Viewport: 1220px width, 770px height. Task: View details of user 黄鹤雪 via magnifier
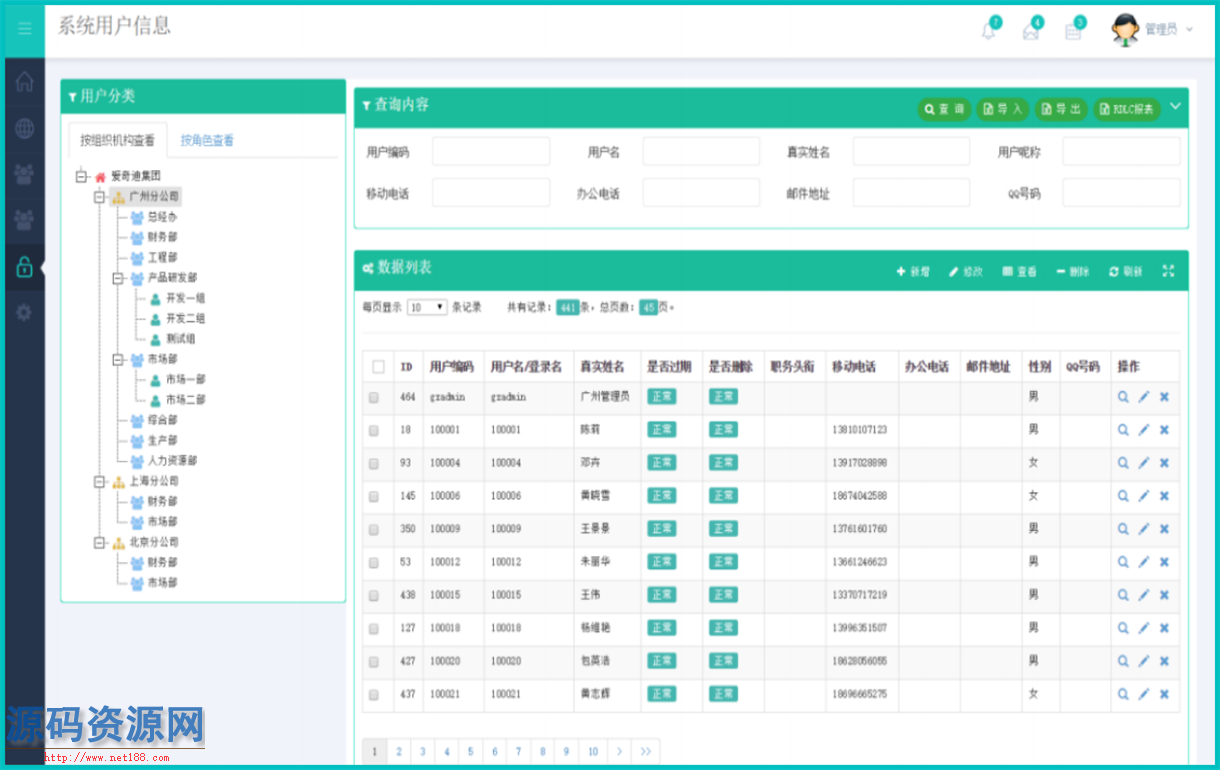(x=1123, y=496)
